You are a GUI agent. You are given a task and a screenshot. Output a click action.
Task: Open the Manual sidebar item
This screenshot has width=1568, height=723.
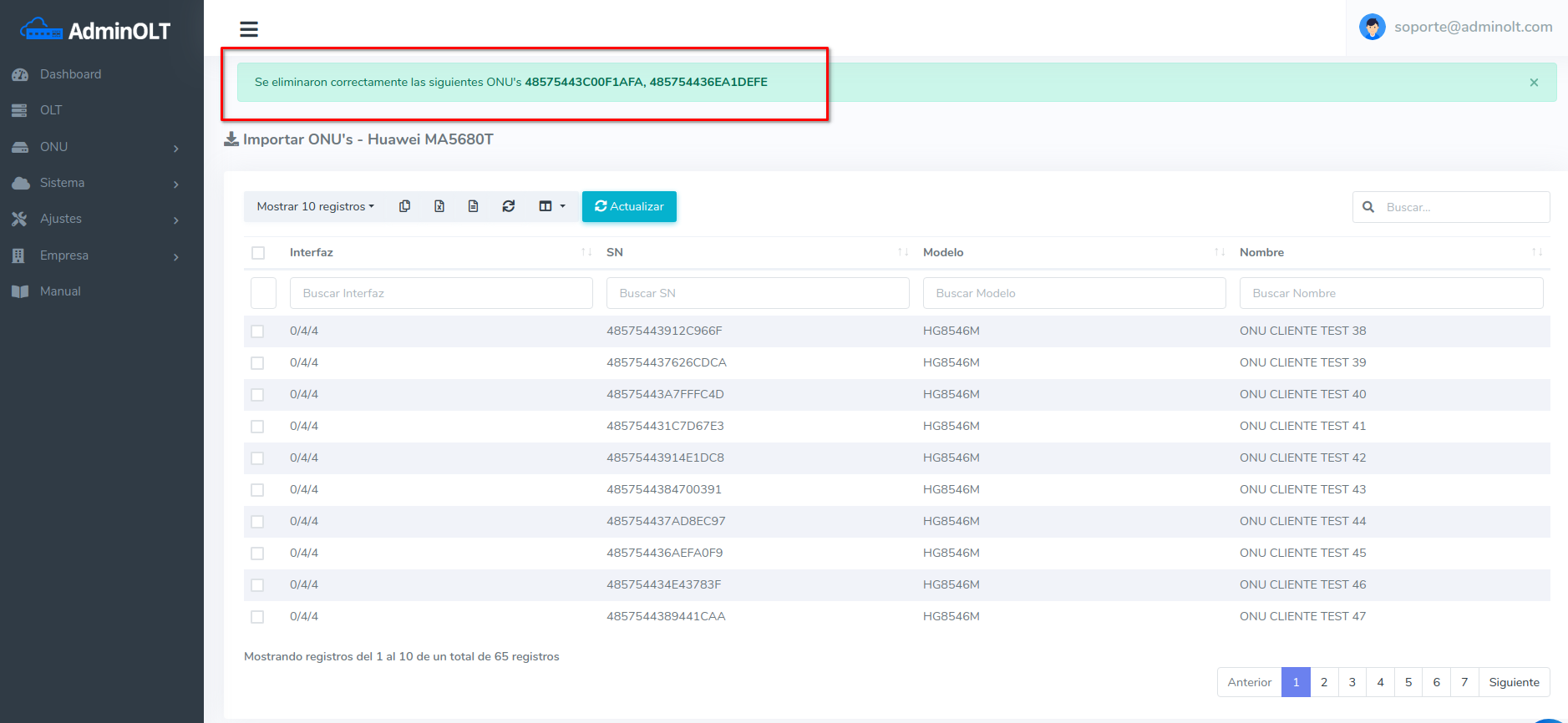(60, 291)
